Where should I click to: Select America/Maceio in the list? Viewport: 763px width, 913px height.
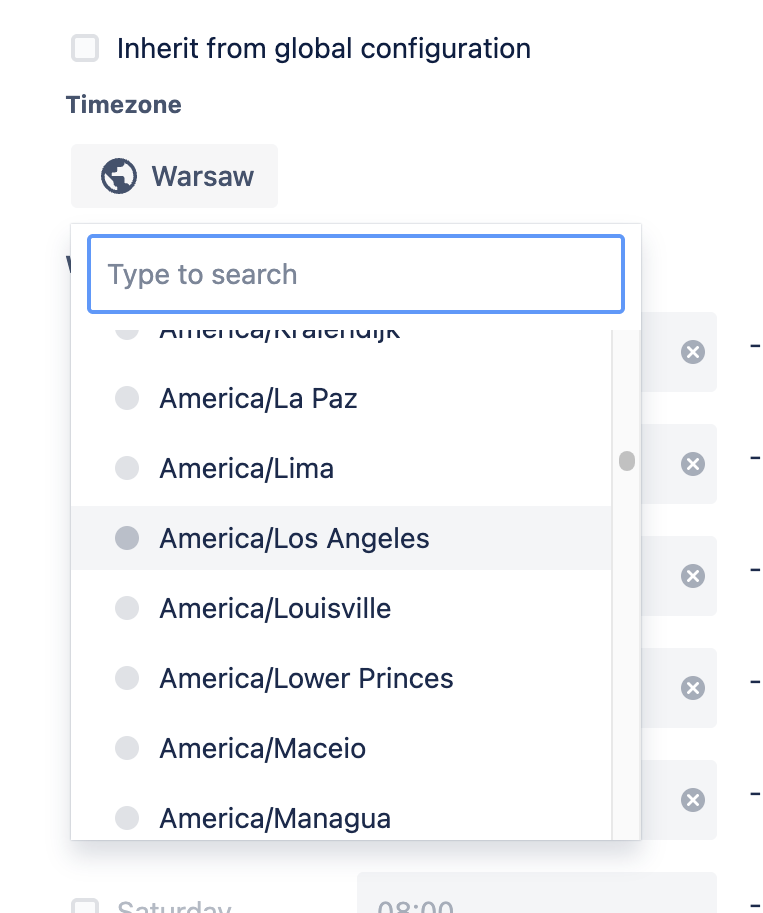262,748
